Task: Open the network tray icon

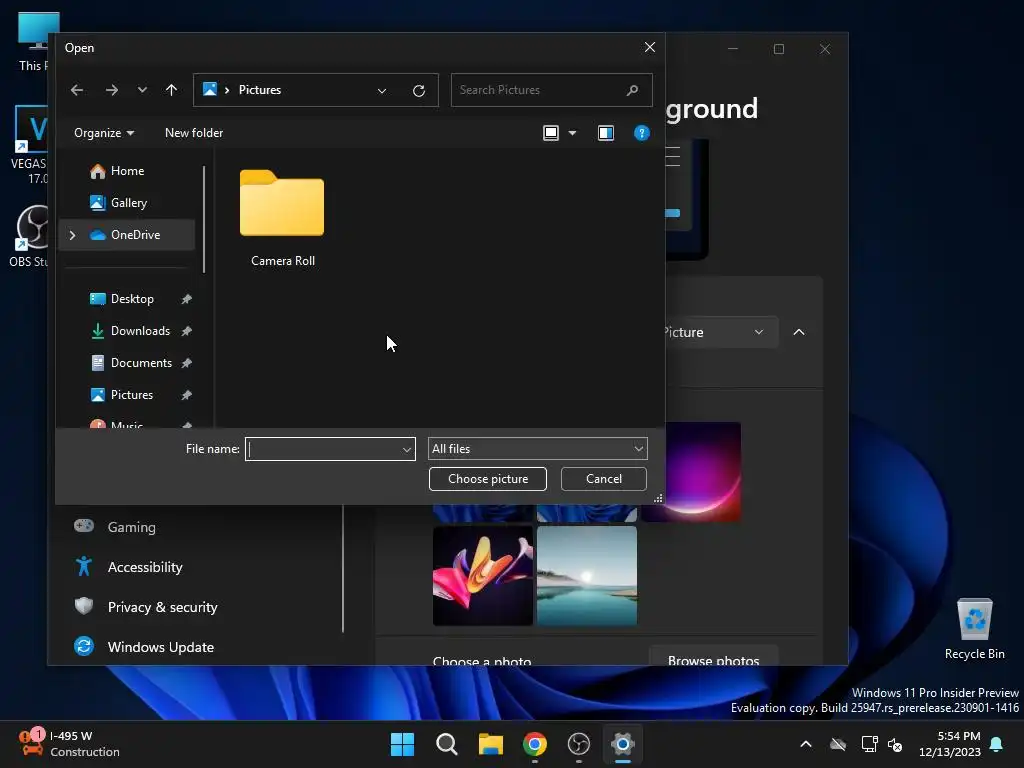Action: pos(869,744)
